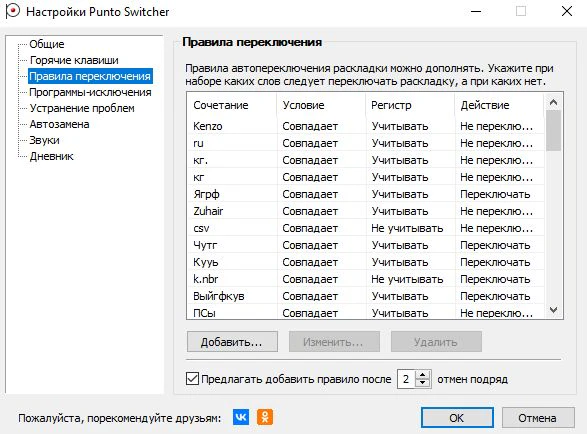Open the «Автозамена» section

tap(59, 124)
